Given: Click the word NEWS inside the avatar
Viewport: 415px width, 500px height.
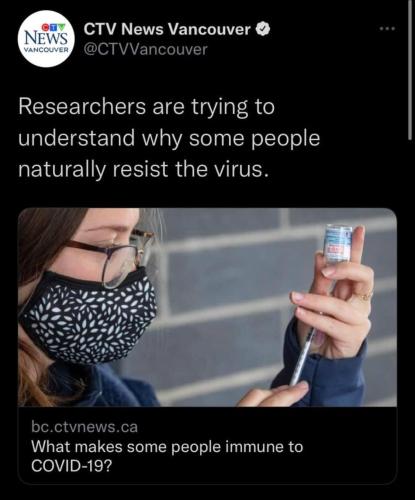Looking at the screenshot, I should tap(46, 38).
